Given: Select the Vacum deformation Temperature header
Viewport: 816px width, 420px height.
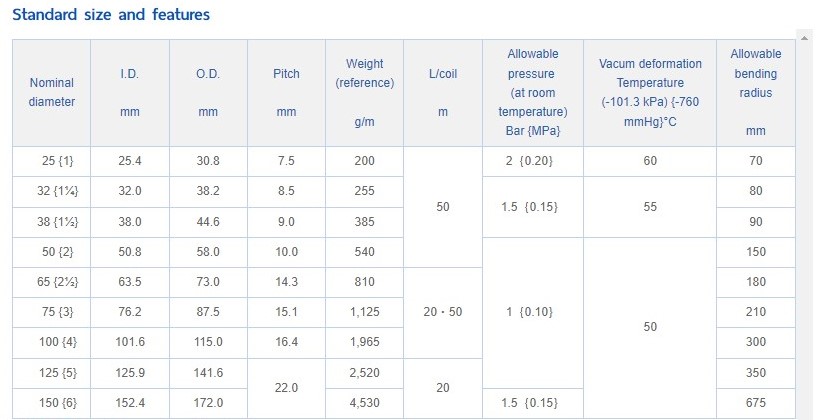Looking at the screenshot, I should click(x=650, y=93).
